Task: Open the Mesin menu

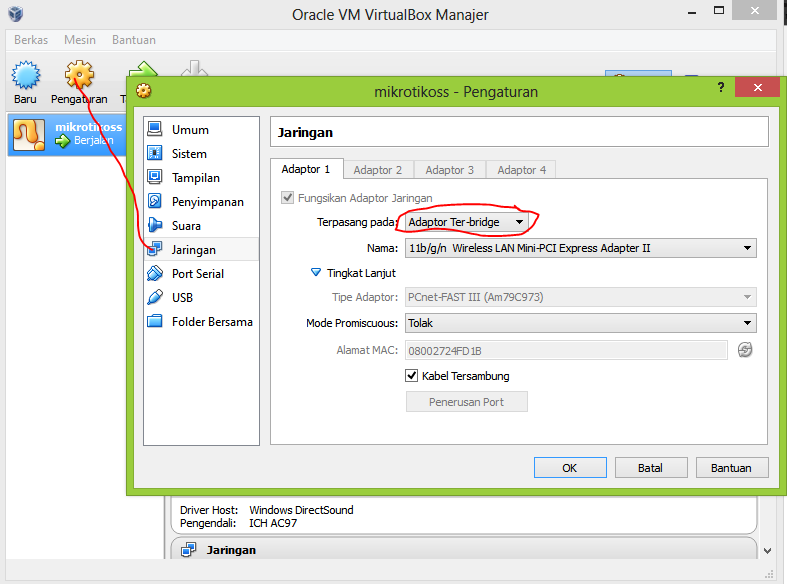Action: tap(80, 40)
